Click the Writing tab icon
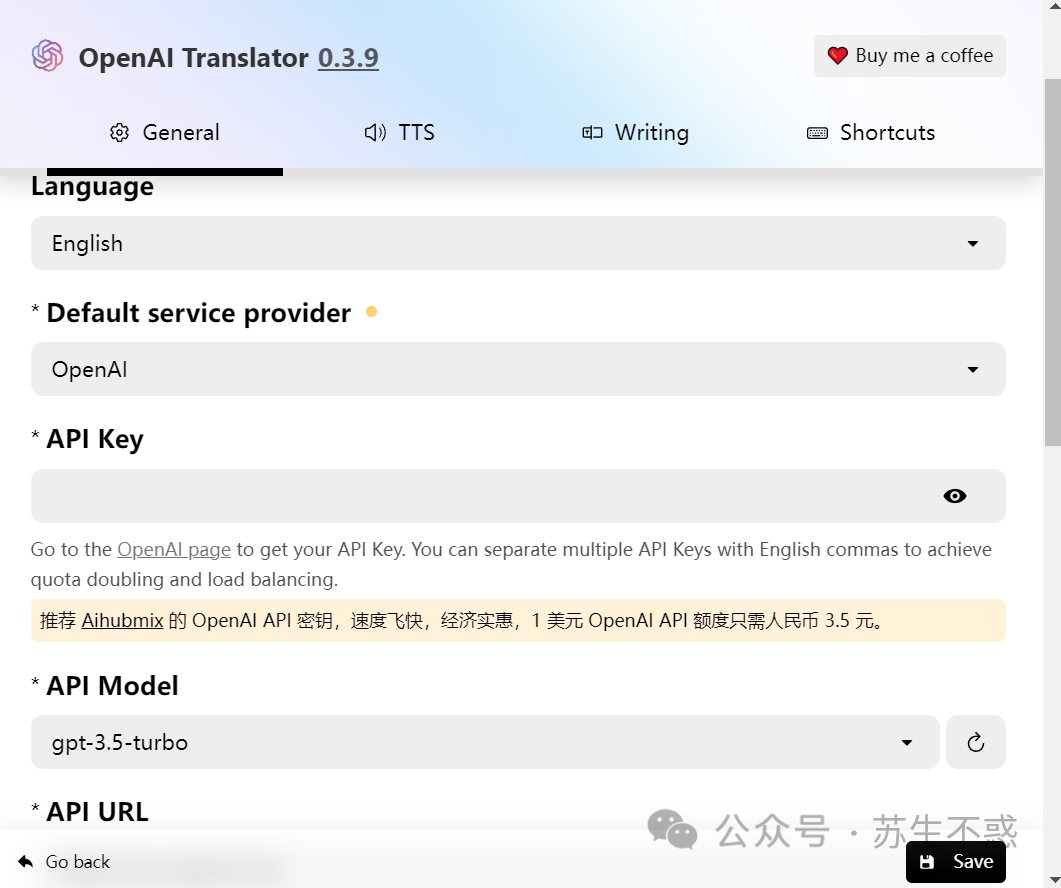Viewport: 1061px width, 888px height. point(592,133)
